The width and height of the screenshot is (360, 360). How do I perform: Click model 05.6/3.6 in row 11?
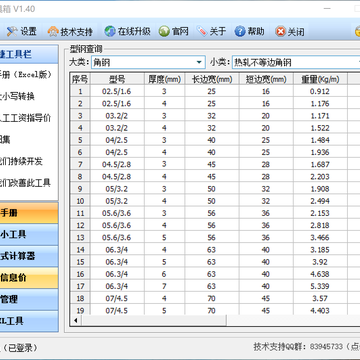pos(117,213)
